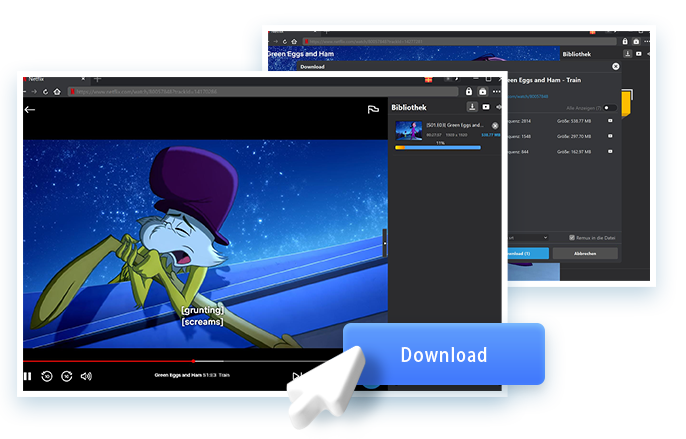Click the front window URL address bar
Viewport: 686px width, 439px height.
pos(262,91)
